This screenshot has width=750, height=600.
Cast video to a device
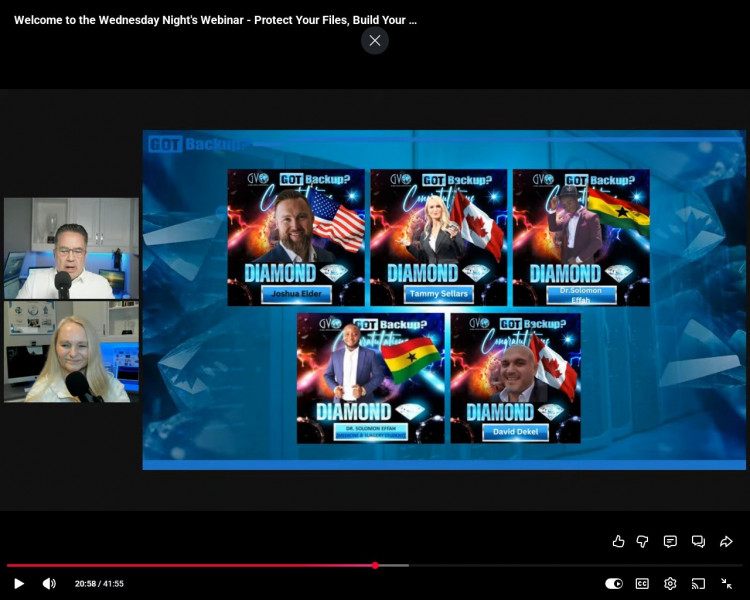tap(698, 584)
